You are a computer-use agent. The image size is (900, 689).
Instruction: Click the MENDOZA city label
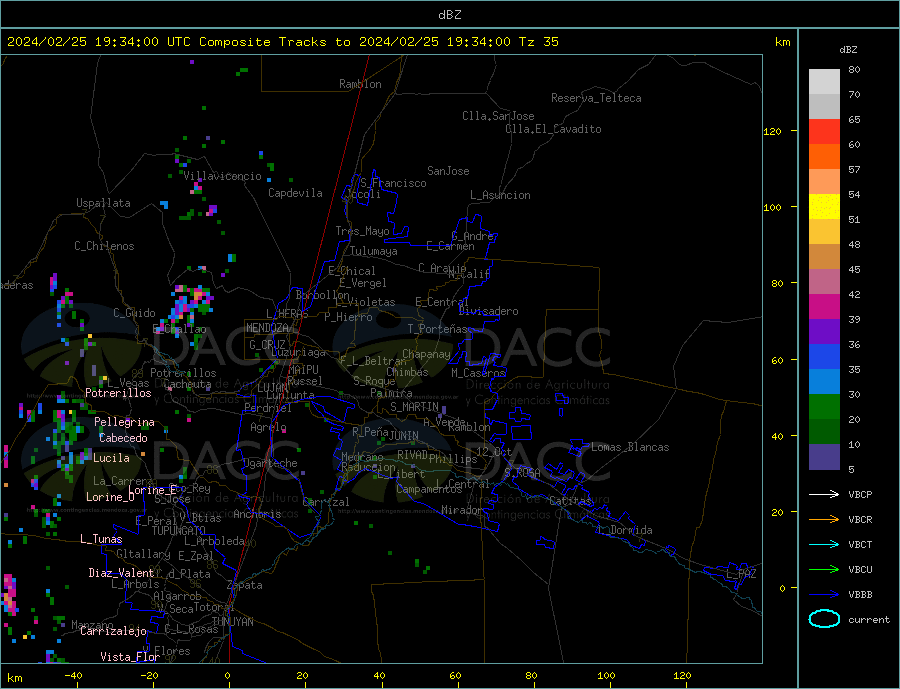(x=267, y=328)
